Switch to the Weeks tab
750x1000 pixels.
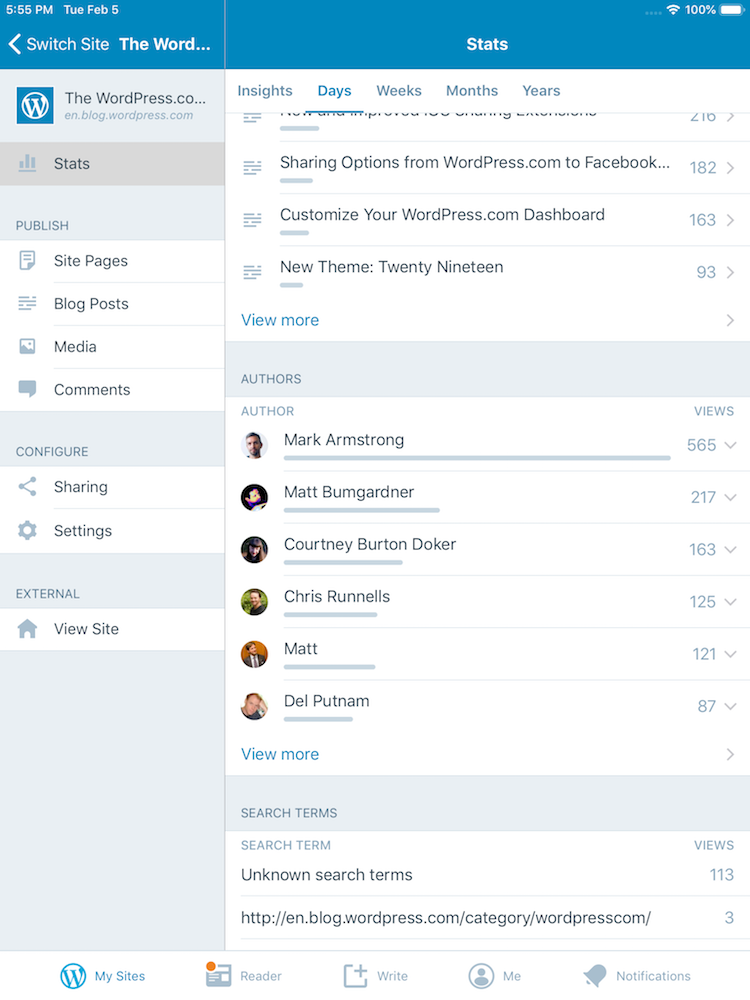pyautogui.click(x=399, y=91)
